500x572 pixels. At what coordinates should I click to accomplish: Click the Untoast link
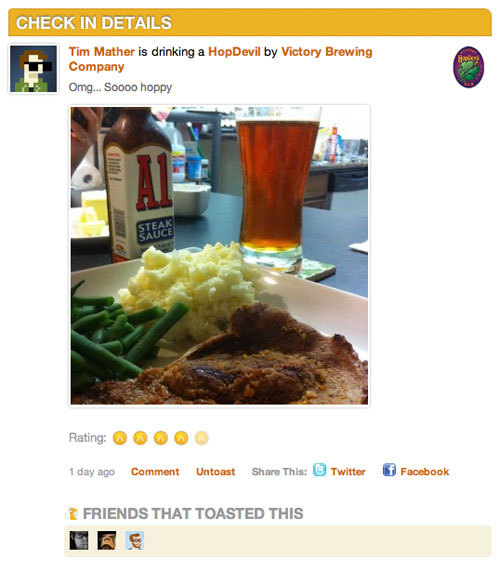(216, 472)
